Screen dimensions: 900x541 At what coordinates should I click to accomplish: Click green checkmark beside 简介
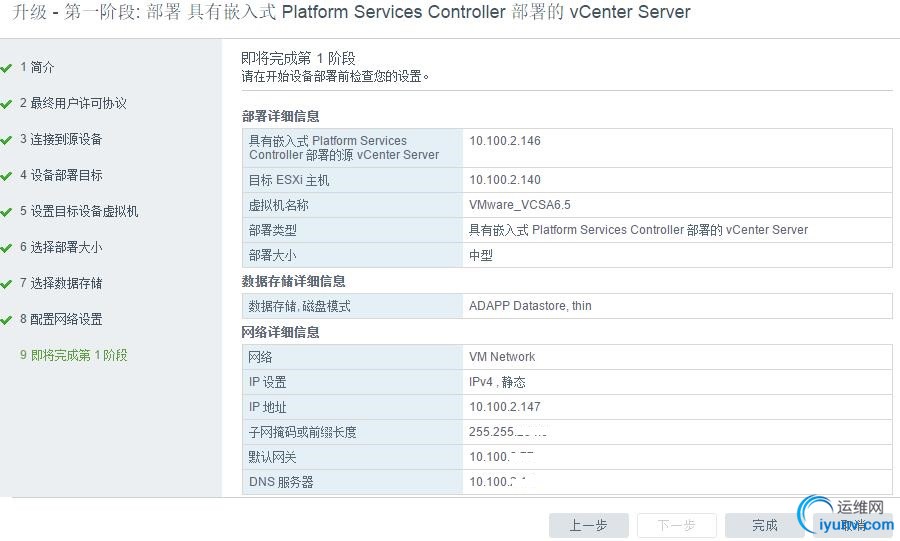click(6, 68)
